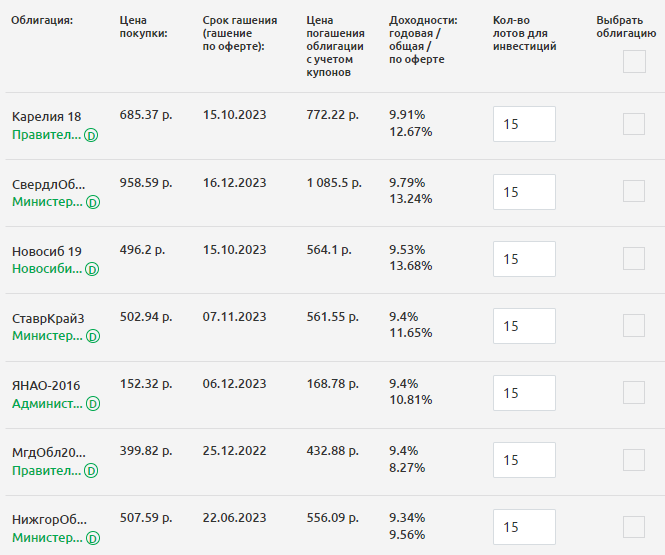
Task: Check the box for Карелия 18 bond
Action: 634,124
